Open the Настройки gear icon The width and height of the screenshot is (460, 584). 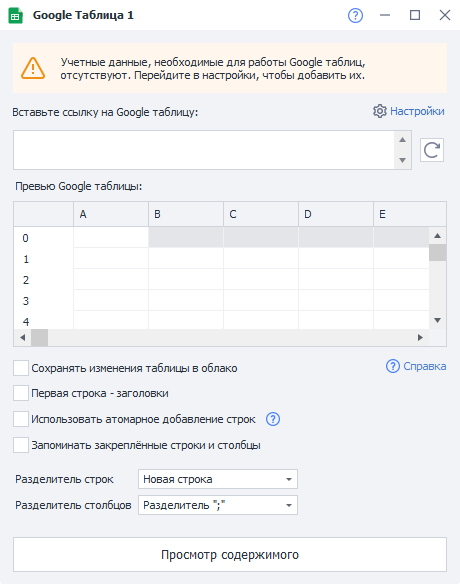[x=380, y=111]
